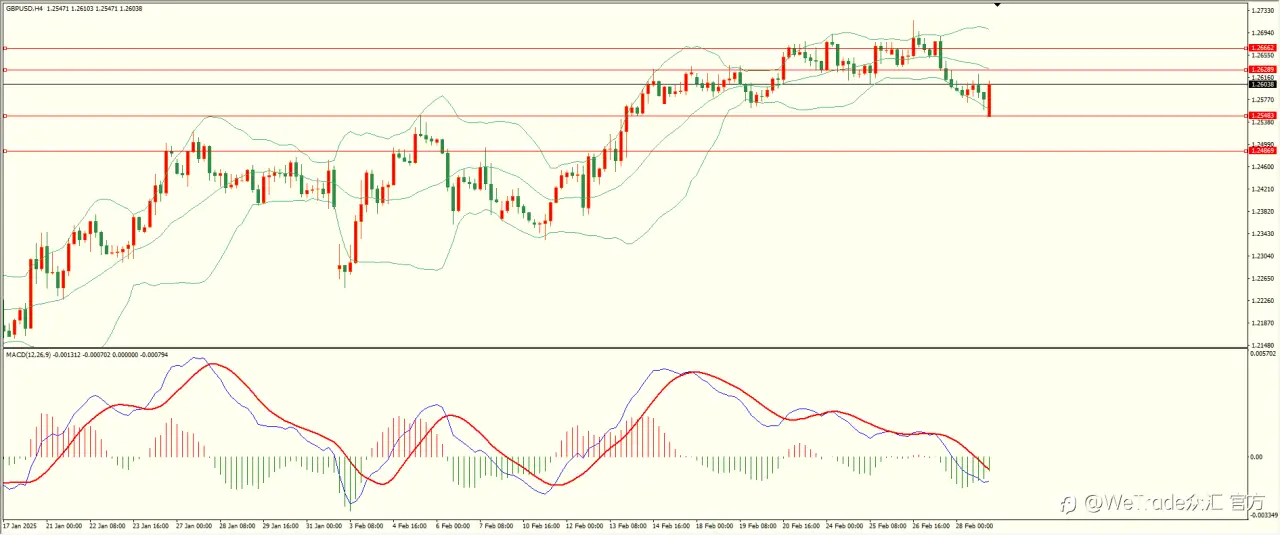Select the left anchor of the 1.26662 line

(5, 48)
